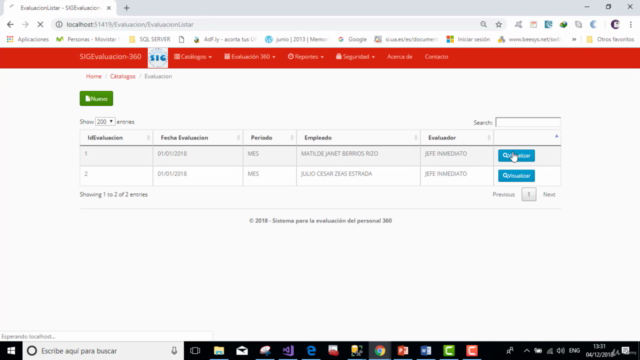640x360 pixels.
Task: Open the Chrome profile avatar
Action: pyautogui.click(x=615, y=24)
